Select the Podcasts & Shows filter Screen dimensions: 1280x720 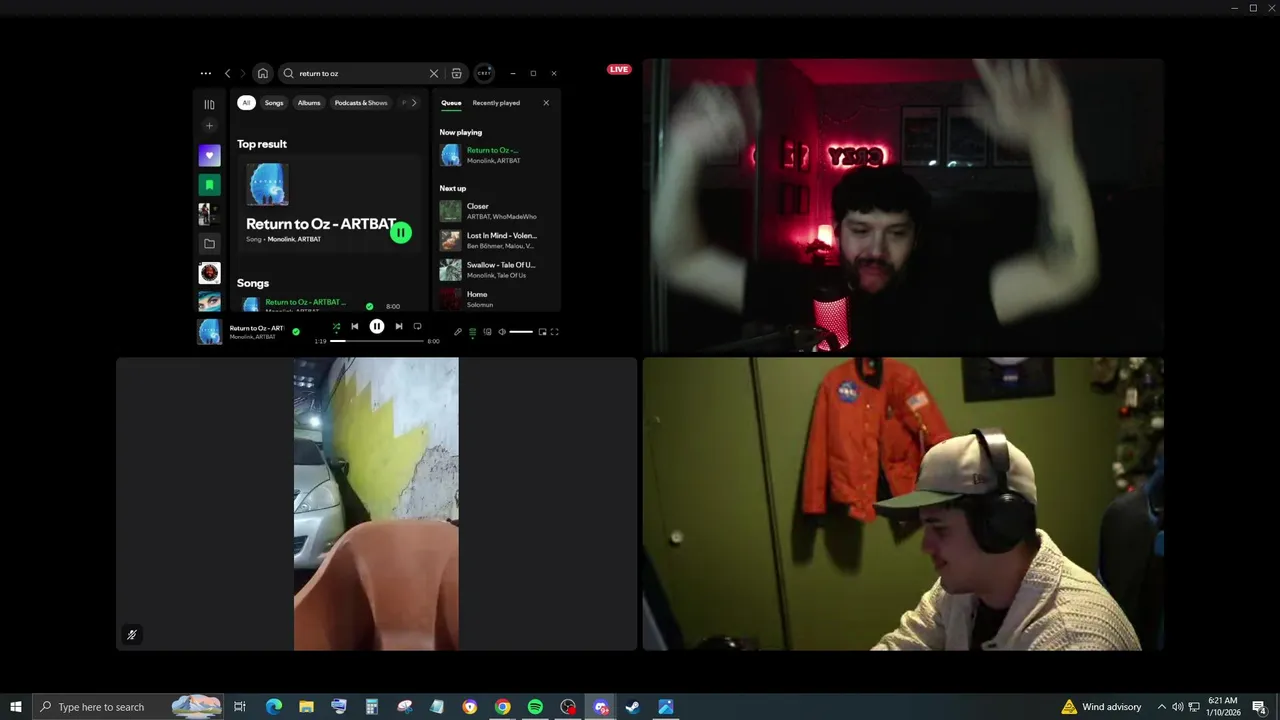pyautogui.click(x=361, y=103)
